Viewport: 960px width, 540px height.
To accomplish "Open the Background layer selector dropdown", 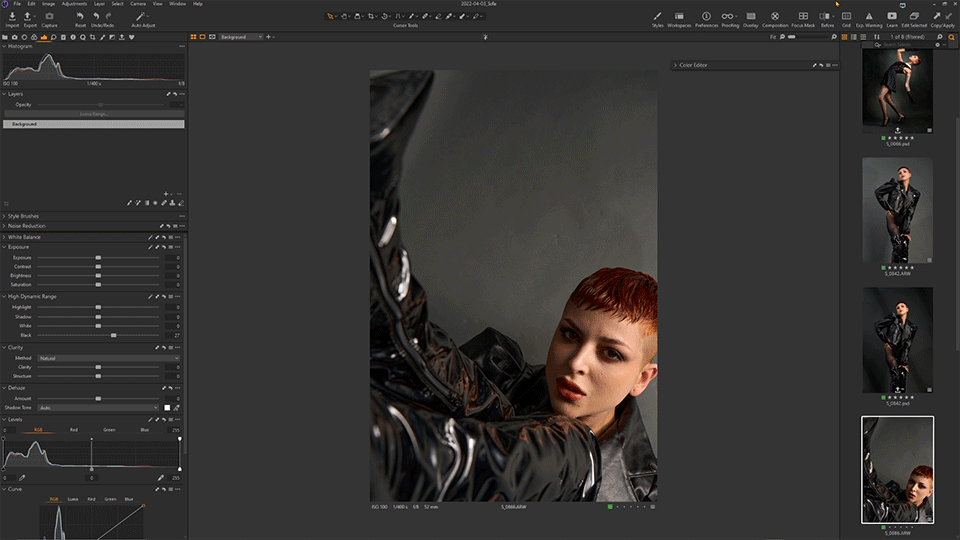I will tap(241, 37).
